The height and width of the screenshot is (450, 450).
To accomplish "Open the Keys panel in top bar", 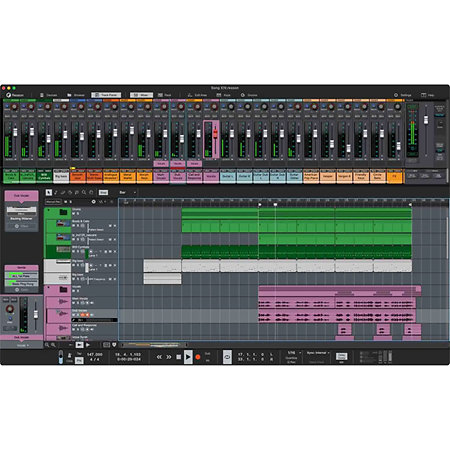I will click(224, 95).
